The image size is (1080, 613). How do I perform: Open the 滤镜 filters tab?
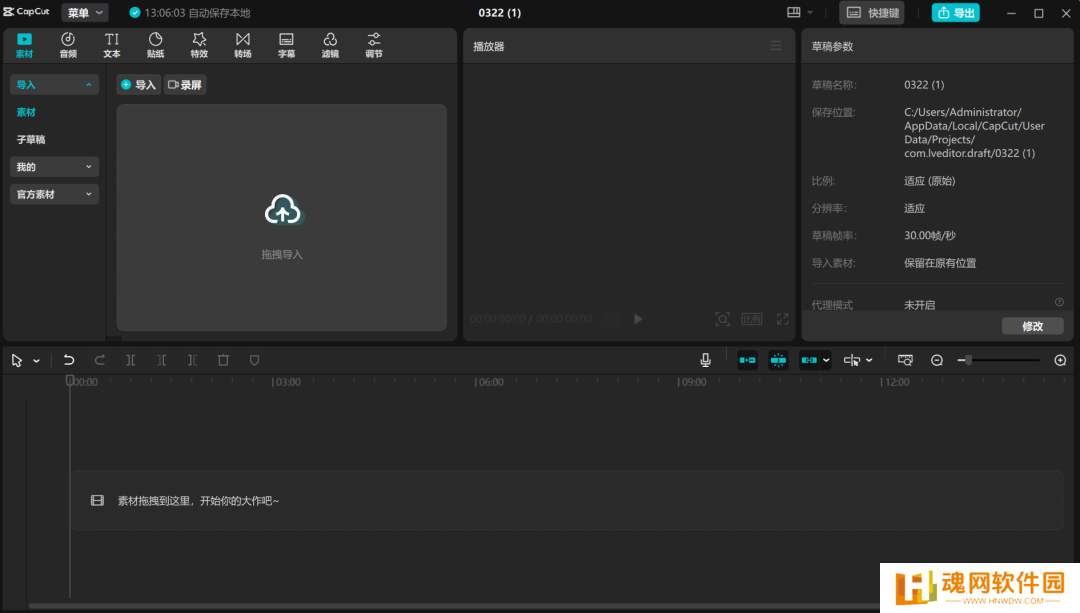pyautogui.click(x=330, y=45)
